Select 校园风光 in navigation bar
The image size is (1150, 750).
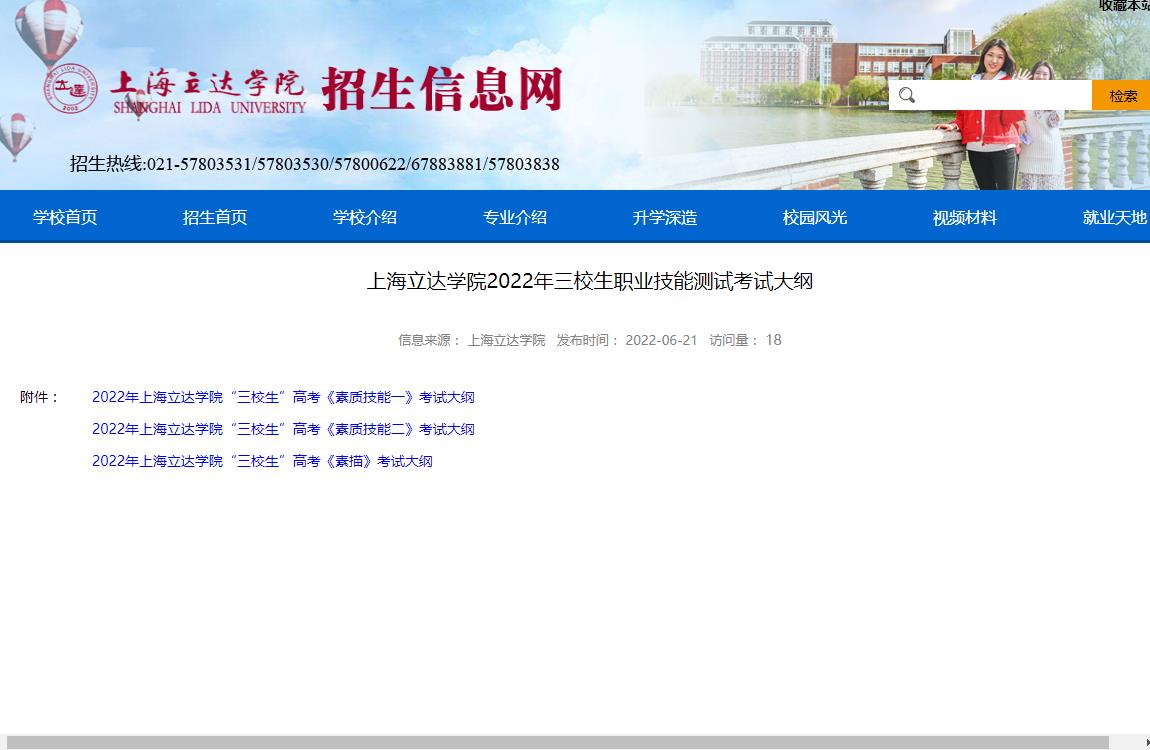point(815,217)
